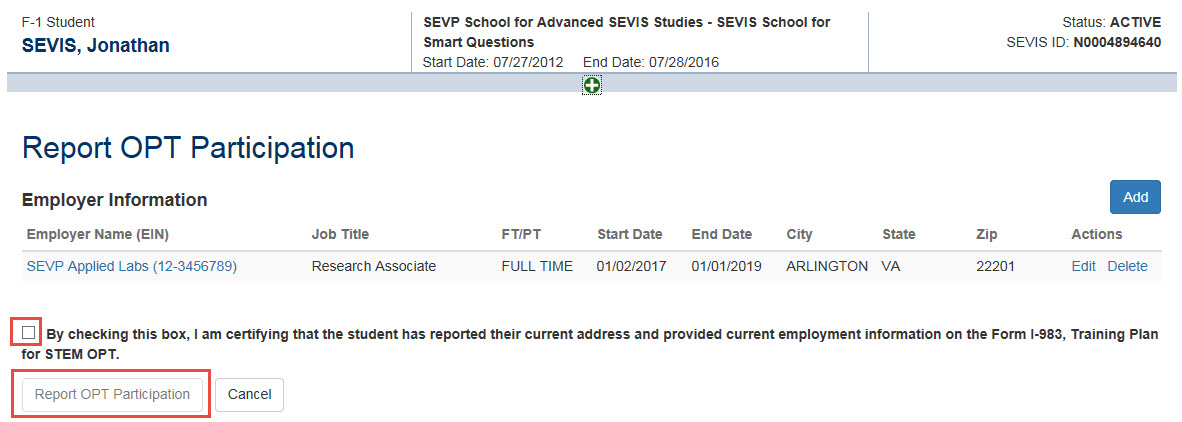This screenshot has height=422, width=1182.
Task: Check the Form I-983 certification checkbox
Action: tap(29, 332)
